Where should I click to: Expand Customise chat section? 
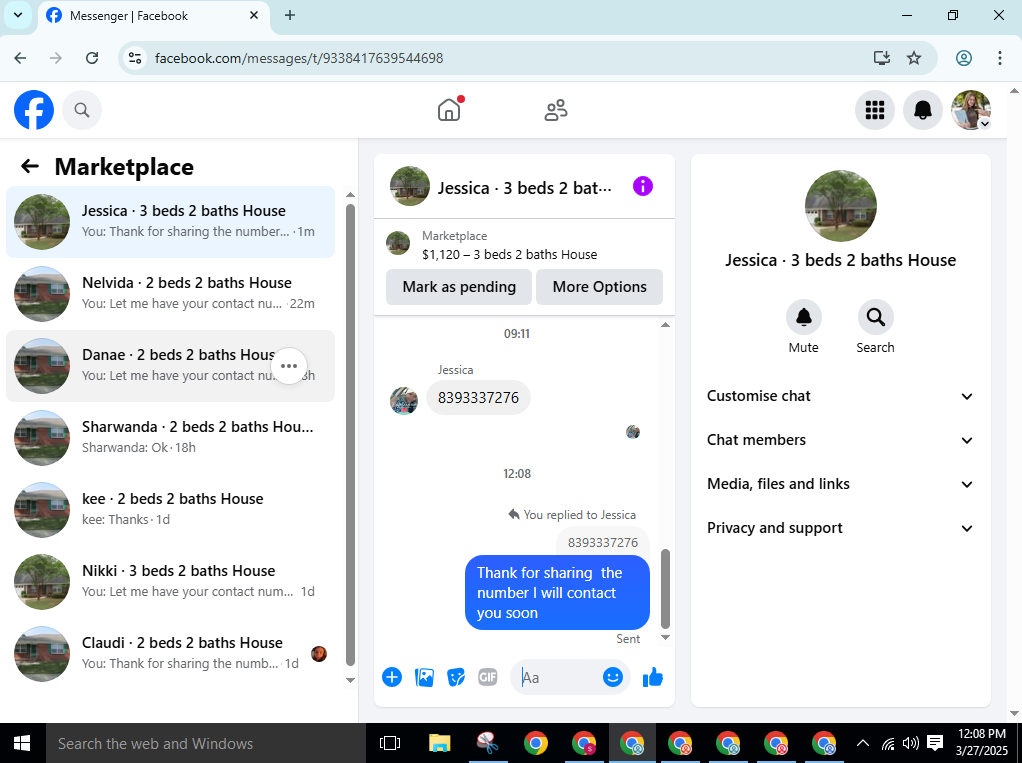click(840, 396)
